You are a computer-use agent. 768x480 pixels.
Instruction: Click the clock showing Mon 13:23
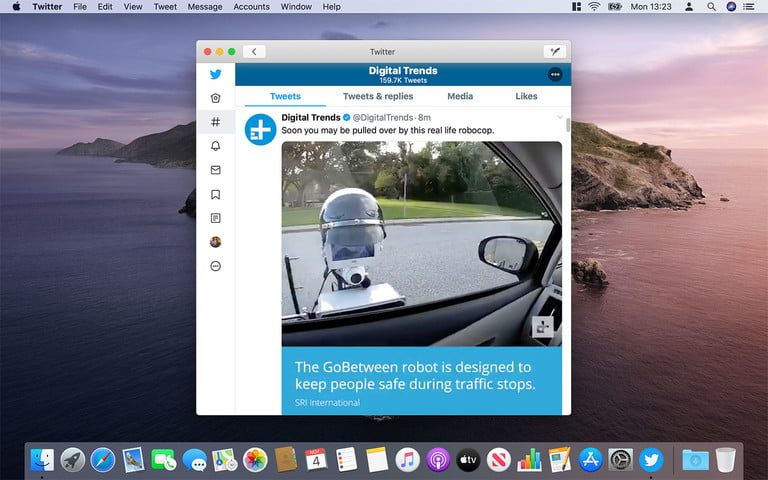(x=651, y=7)
